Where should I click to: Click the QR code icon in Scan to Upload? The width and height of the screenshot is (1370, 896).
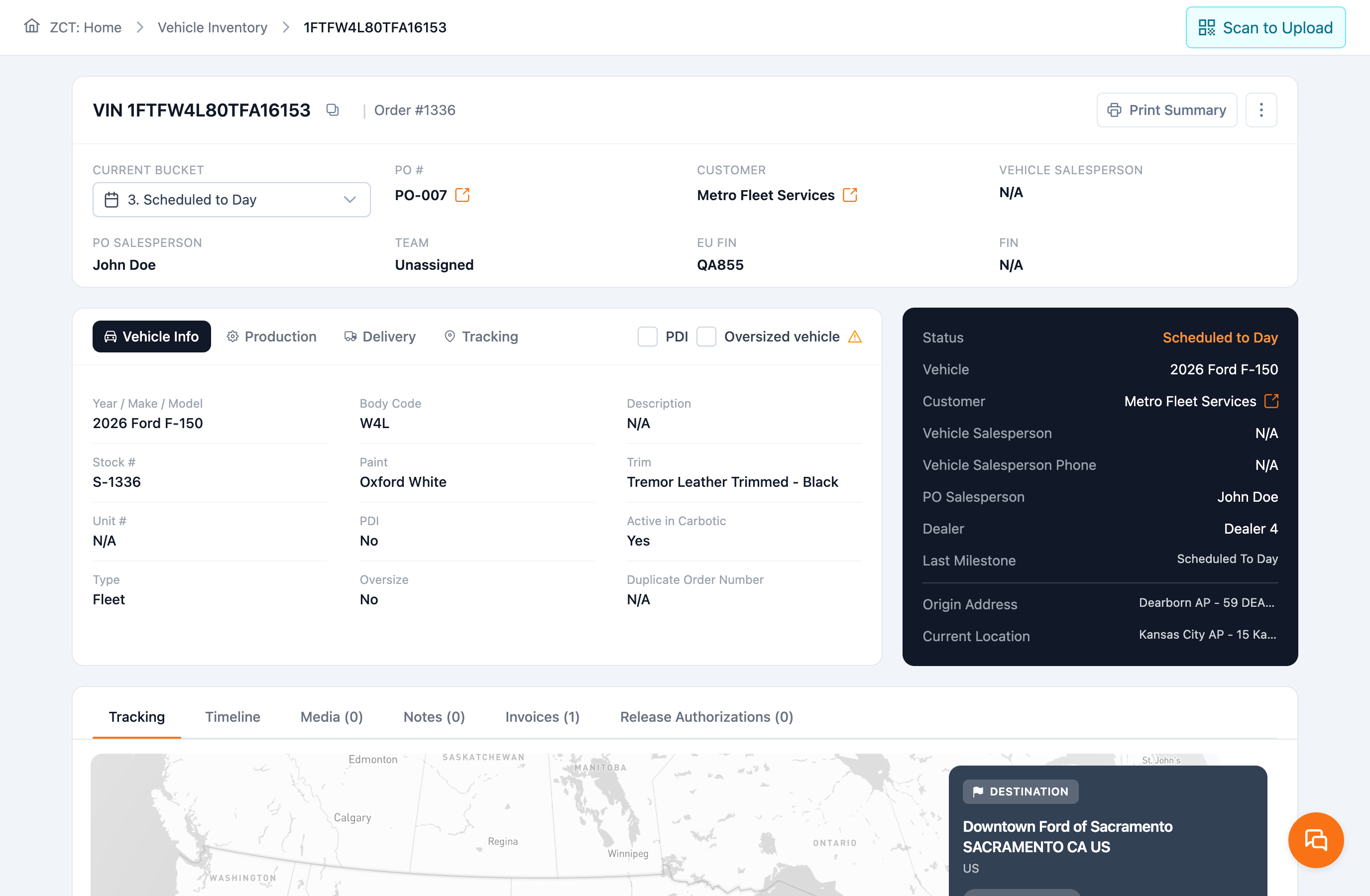[x=1207, y=27]
